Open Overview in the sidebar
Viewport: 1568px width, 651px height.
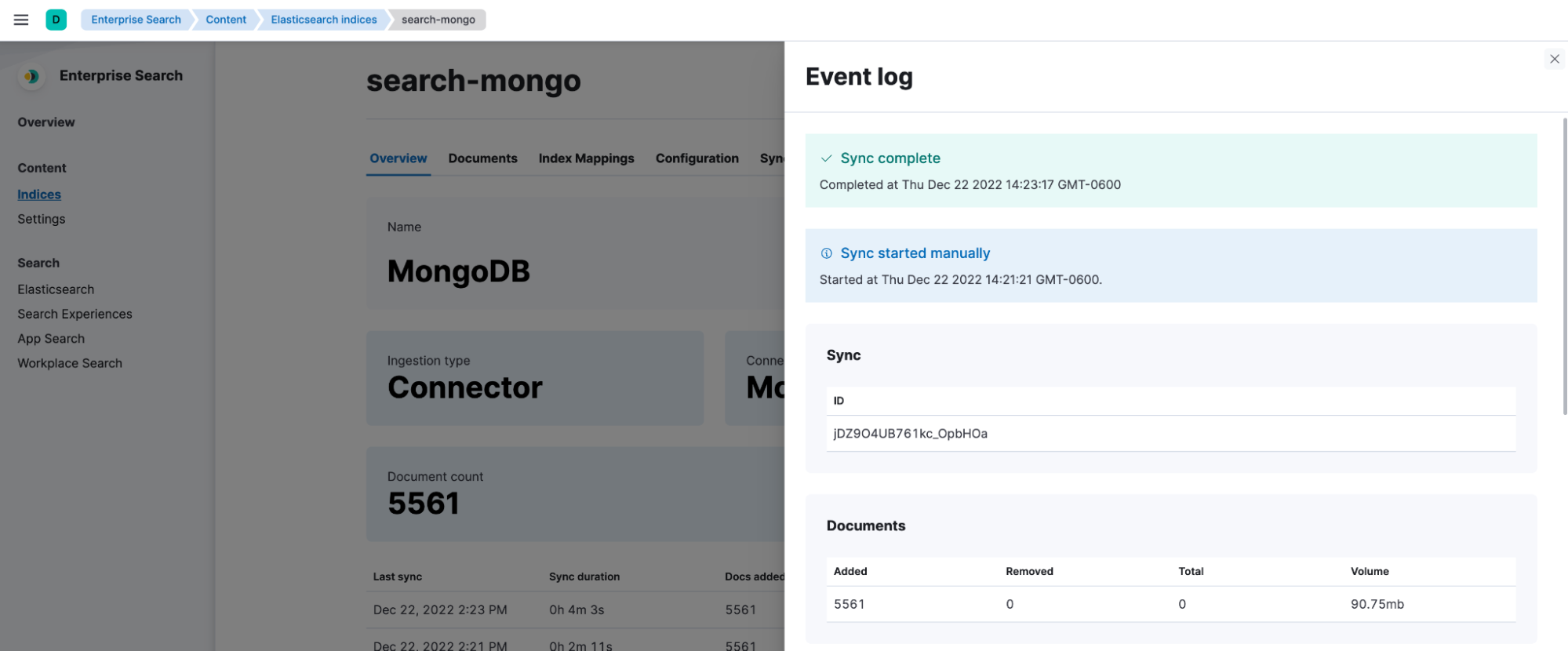click(x=46, y=122)
